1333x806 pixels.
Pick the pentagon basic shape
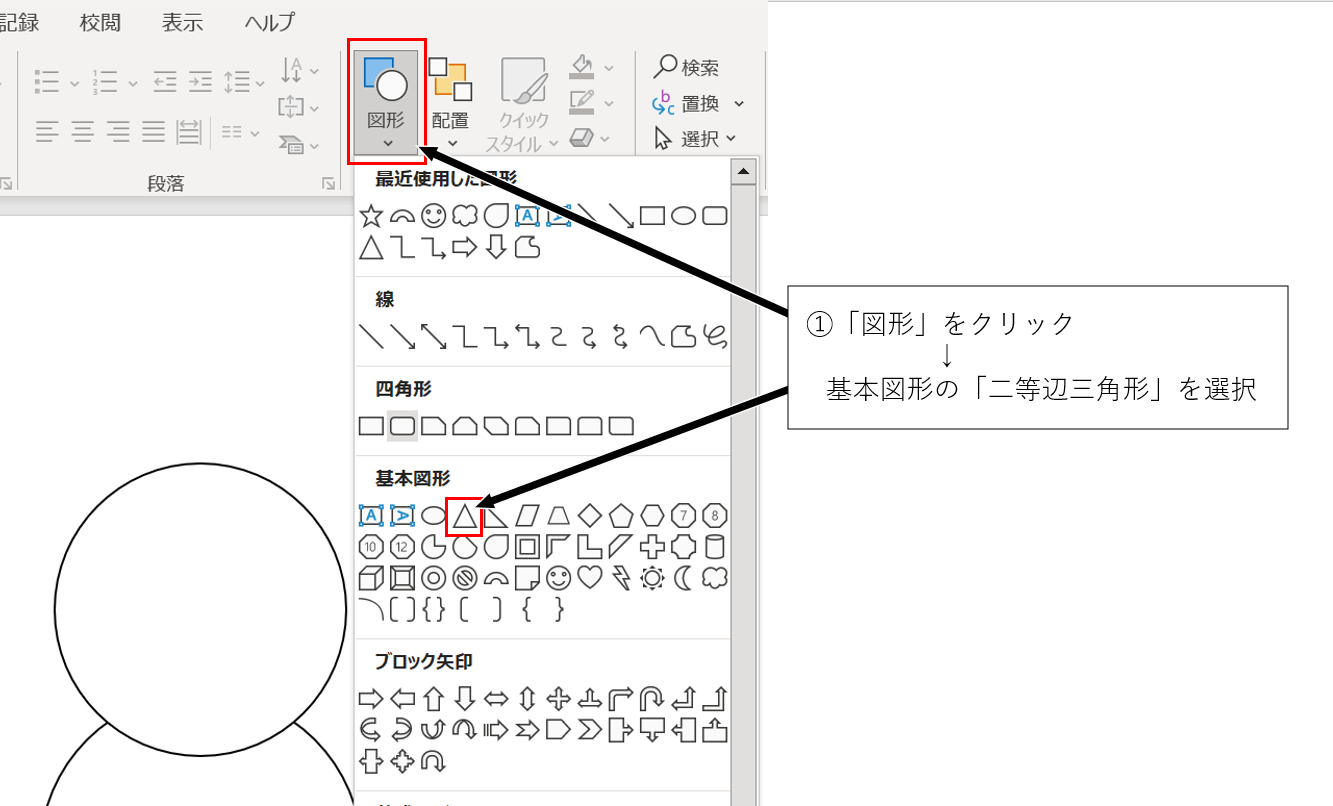click(621, 516)
